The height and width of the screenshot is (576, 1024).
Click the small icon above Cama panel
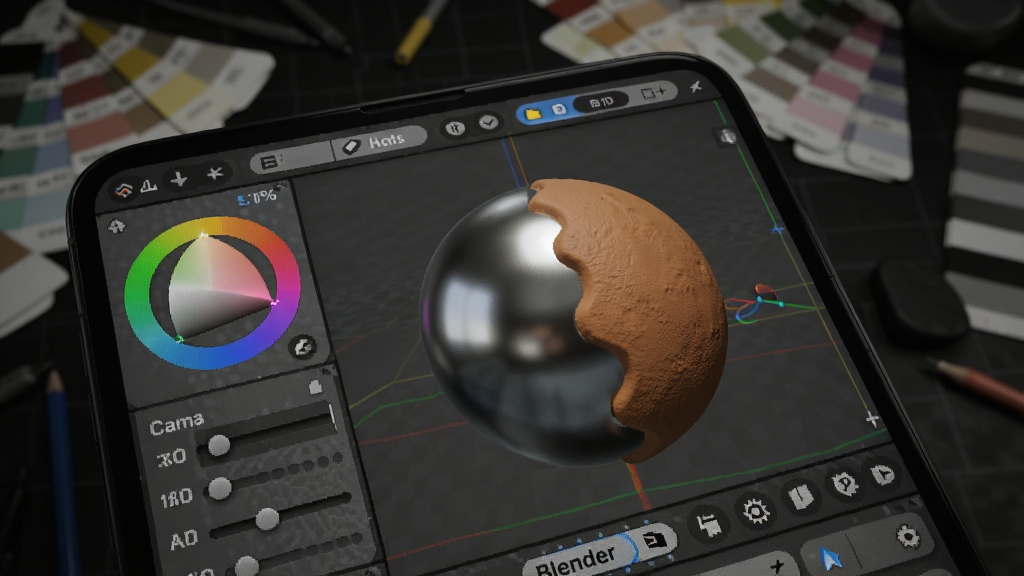pyautogui.click(x=315, y=387)
